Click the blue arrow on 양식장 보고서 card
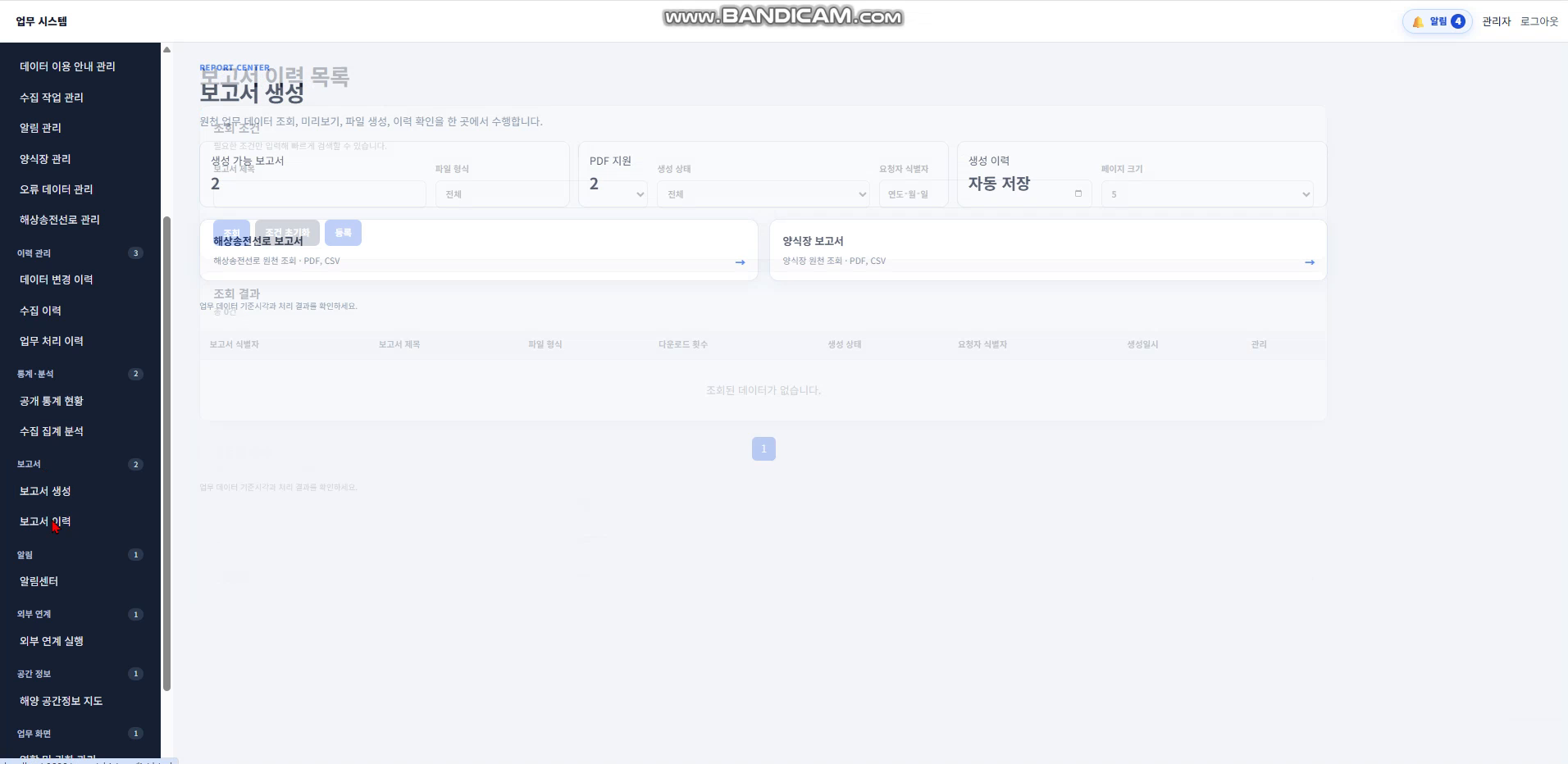 point(1309,262)
